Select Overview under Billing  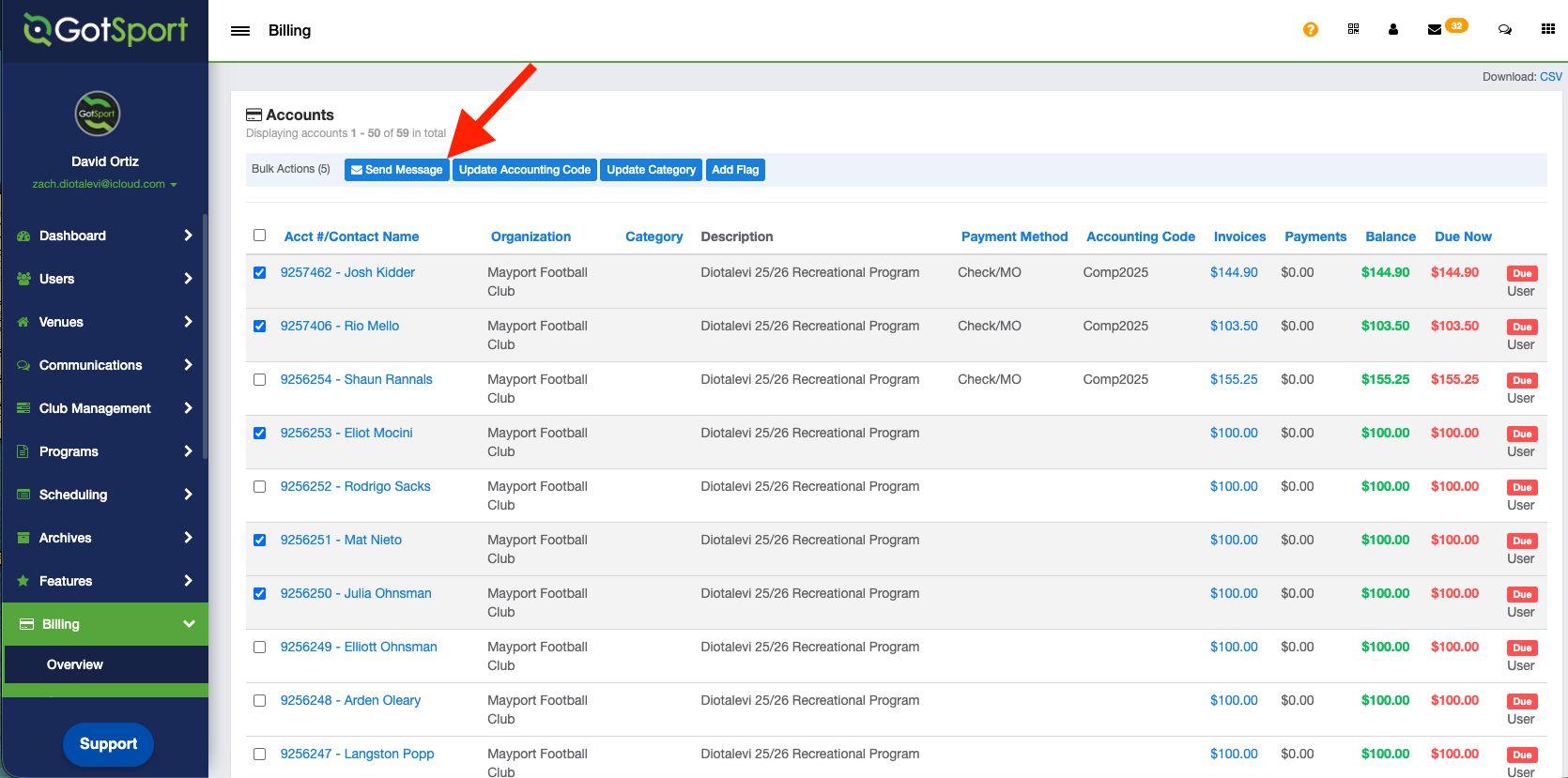click(x=75, y=664)
